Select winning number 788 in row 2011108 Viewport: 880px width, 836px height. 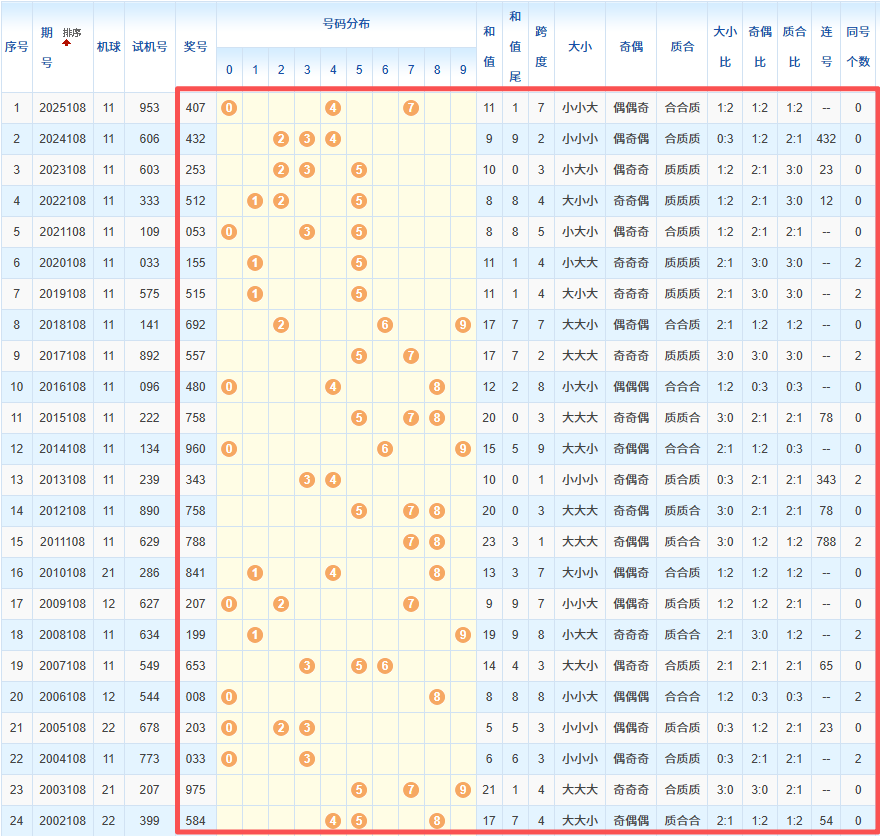click(x=196, y=541)
